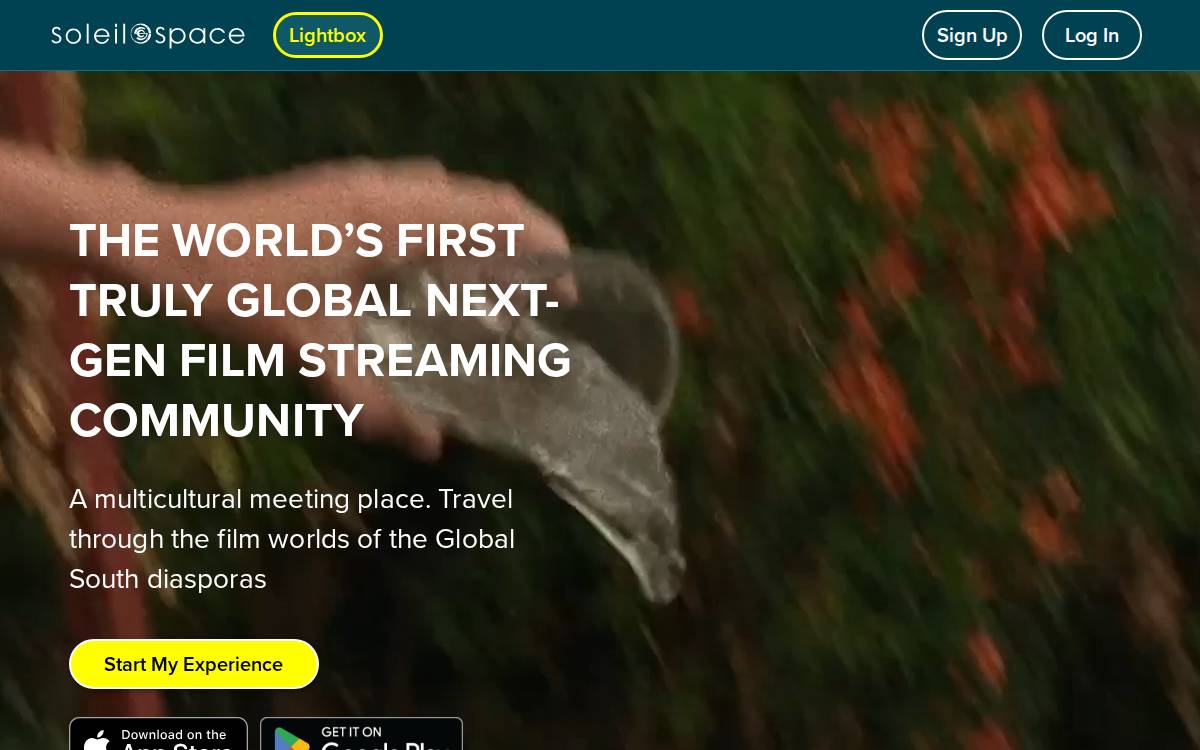
Task: Click the "A multicultural meeting place" description text
Action: 292,539
